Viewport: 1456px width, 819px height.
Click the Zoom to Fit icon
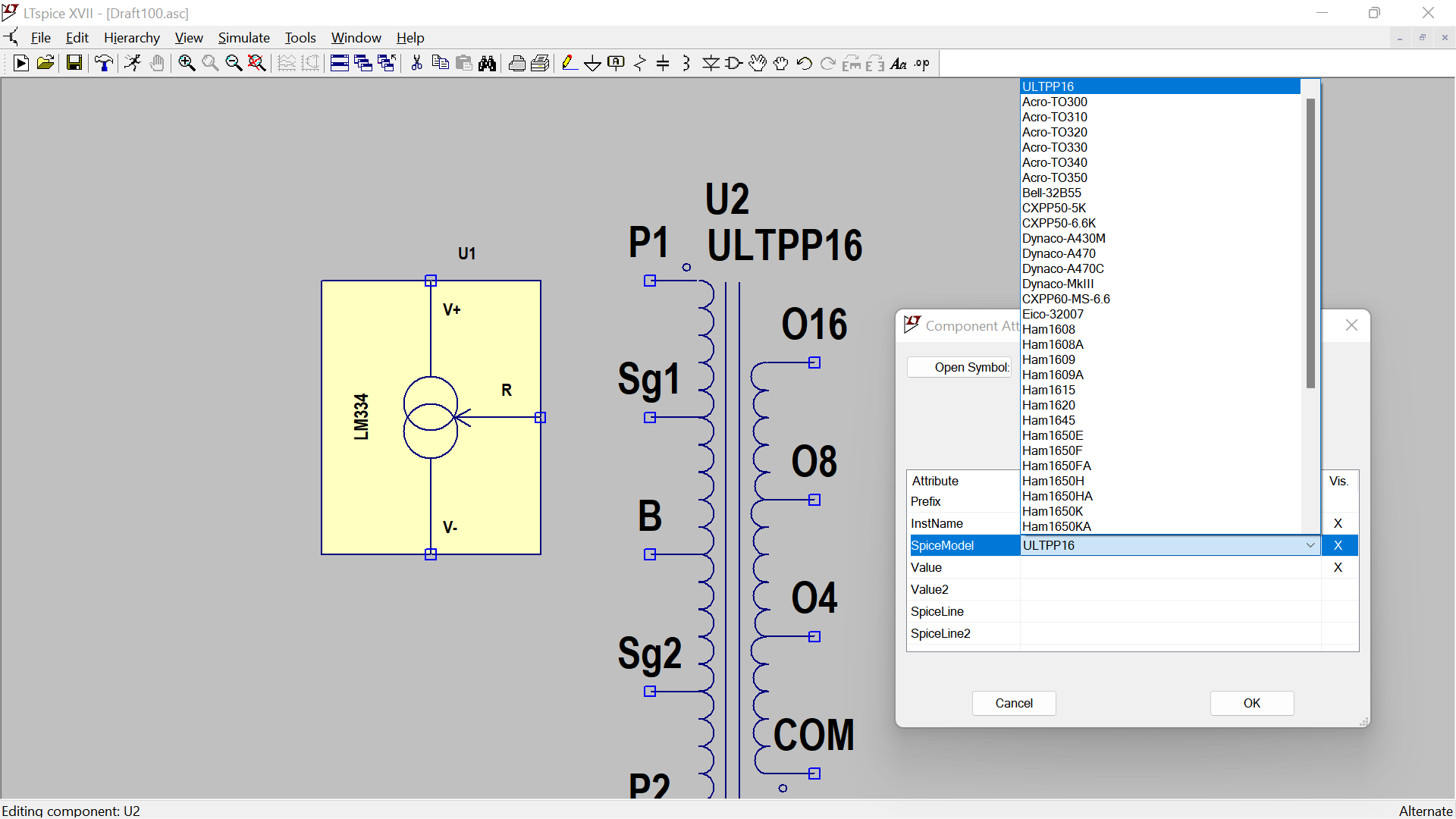click(257, 64)
